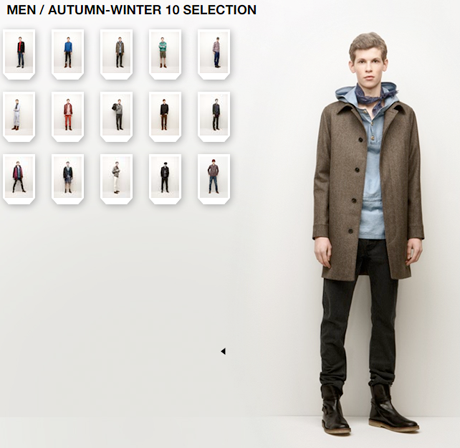Select the look with bag over shoulder
Image resolution: width=460 pixels, height=448 pixels.
coord(116,117)
